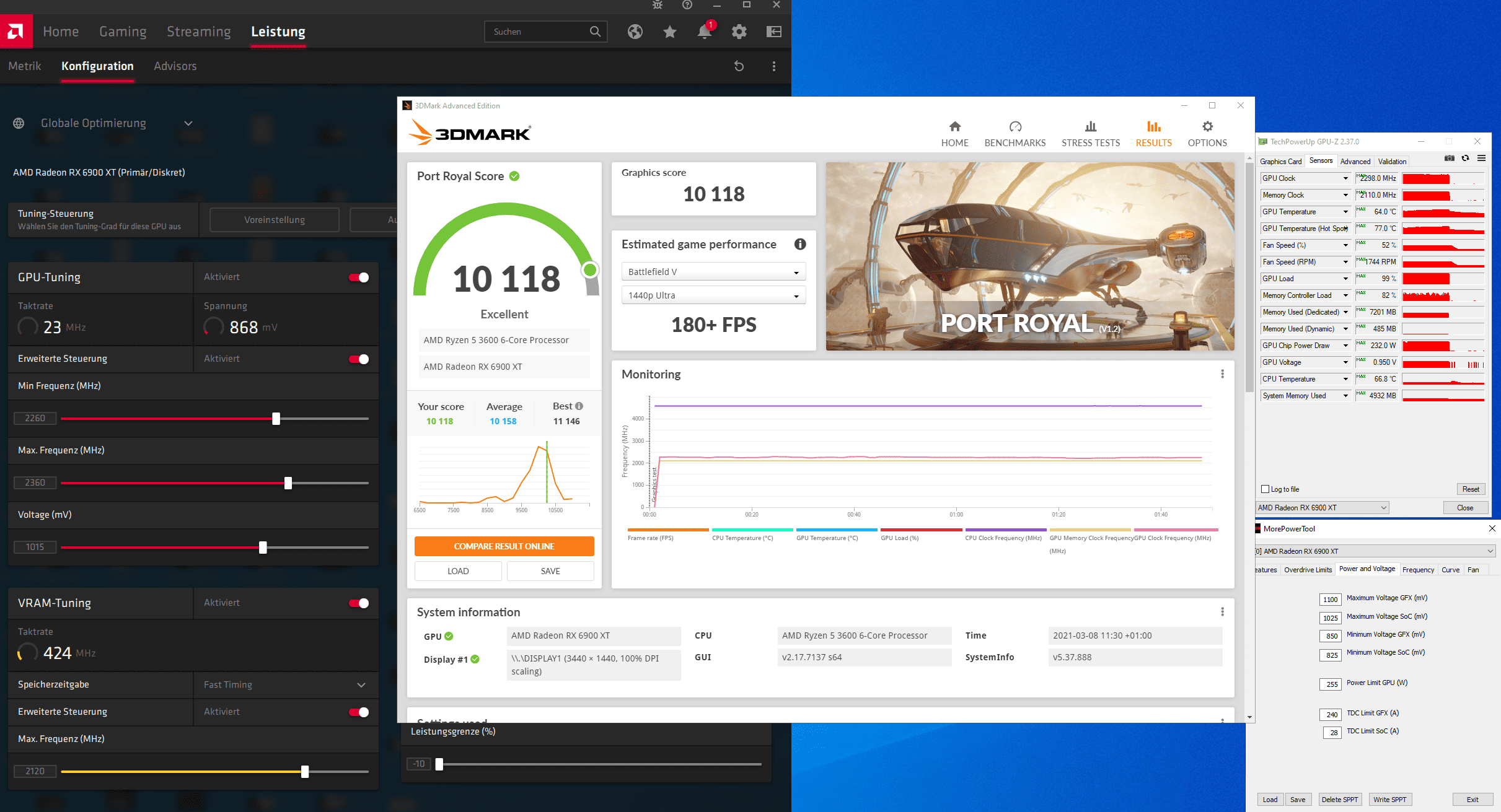Open GPU-Z graphics card selector dropdown
1501x812 pixels.
[x=1323, y=508]
